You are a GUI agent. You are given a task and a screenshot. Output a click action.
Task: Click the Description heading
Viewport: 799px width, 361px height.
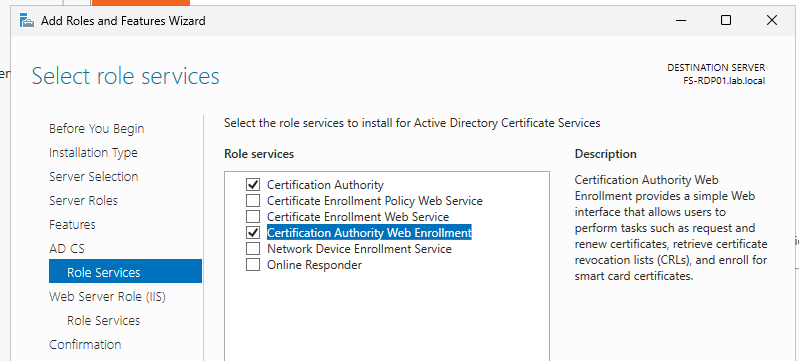(605, 154)
